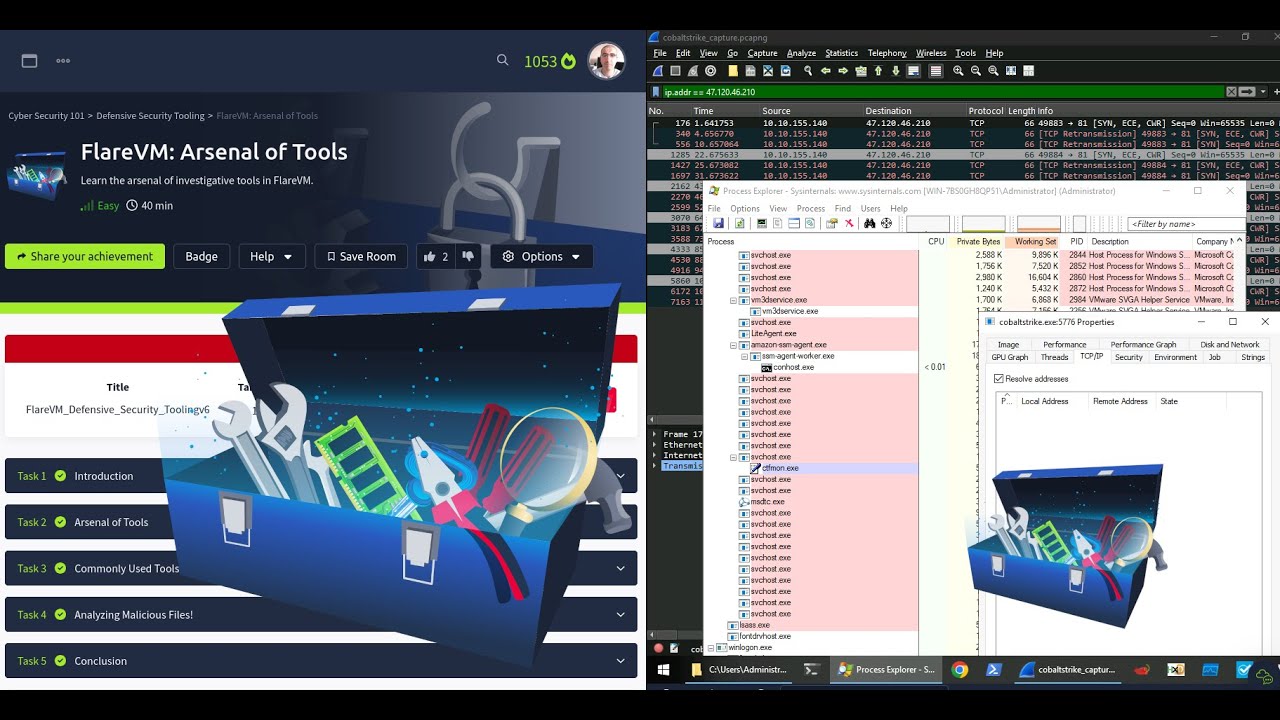The width and height of the screenshot is (1280, 720).
Task: Expand Task 3 Commonly Used Tools chevron
Action: [x=620, y=568]
